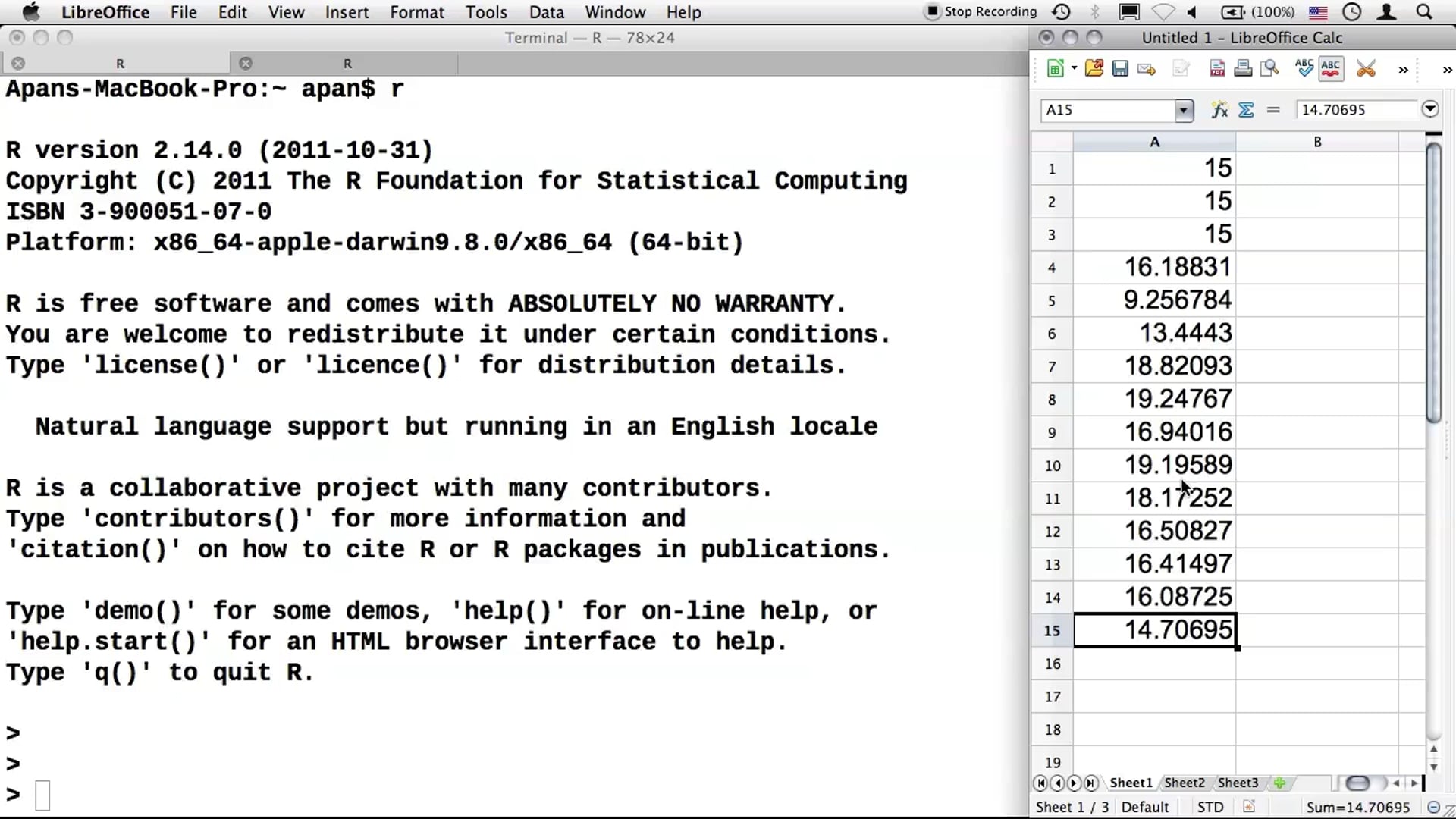Open the Function Wizard fx icon

(x=1219, y=110)
